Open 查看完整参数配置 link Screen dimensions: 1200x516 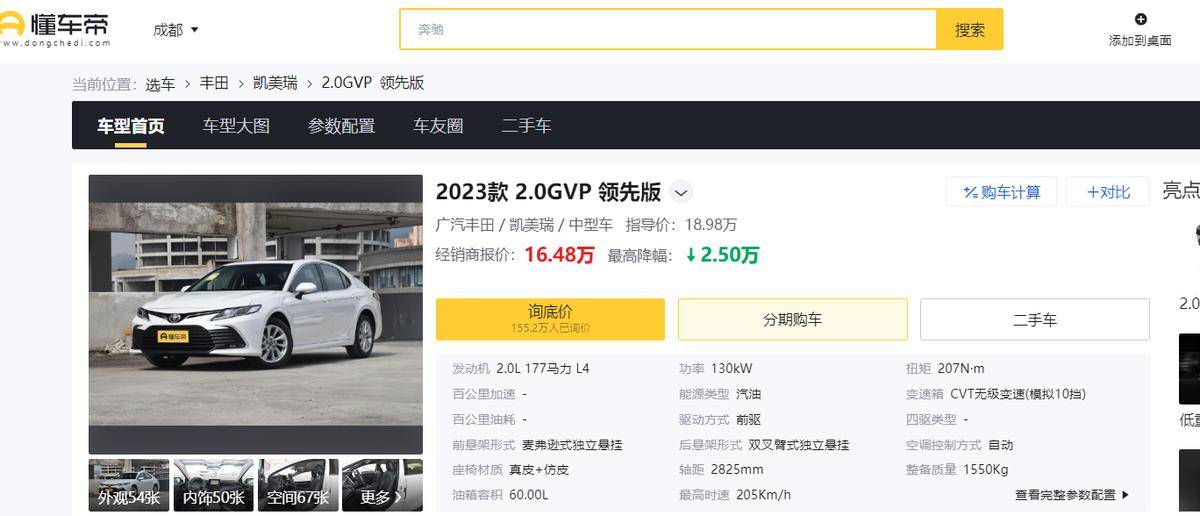(1065, 495)
